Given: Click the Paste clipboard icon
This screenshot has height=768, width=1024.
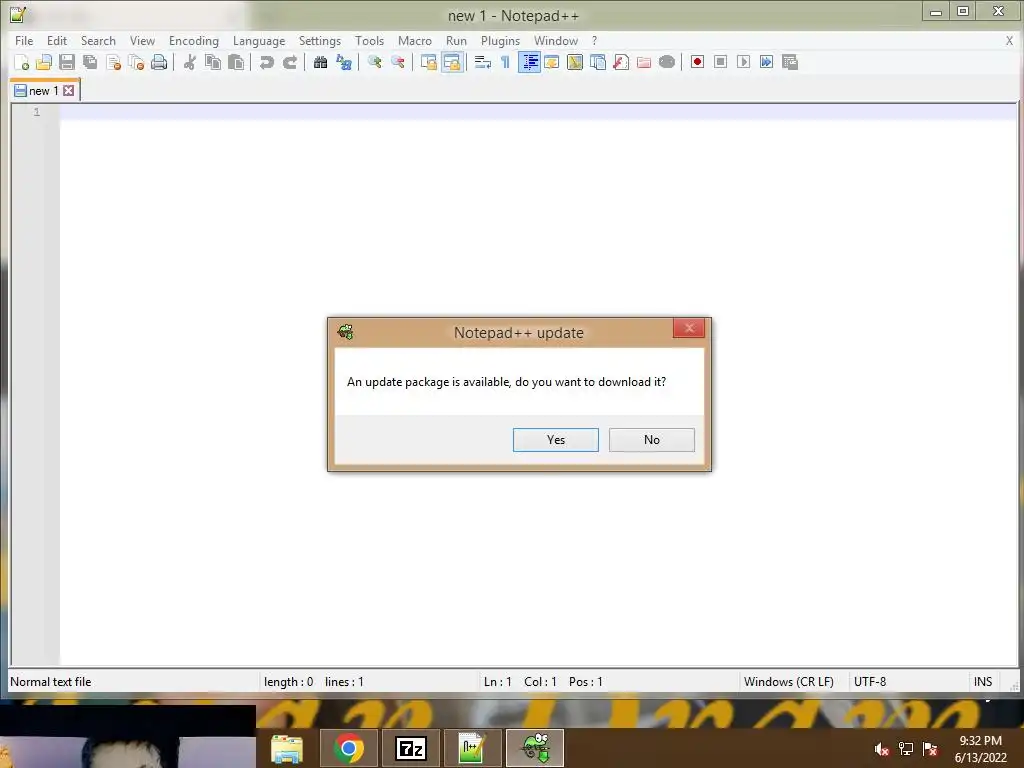Looking at the screenshot, I should coord(236,62).
